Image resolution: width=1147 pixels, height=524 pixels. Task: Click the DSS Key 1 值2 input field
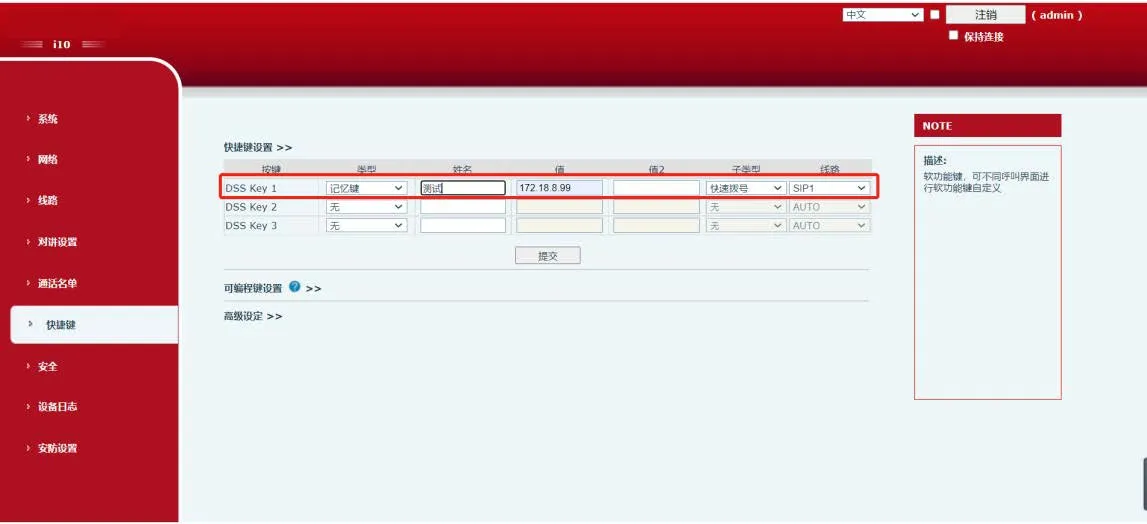pos(656,188)
